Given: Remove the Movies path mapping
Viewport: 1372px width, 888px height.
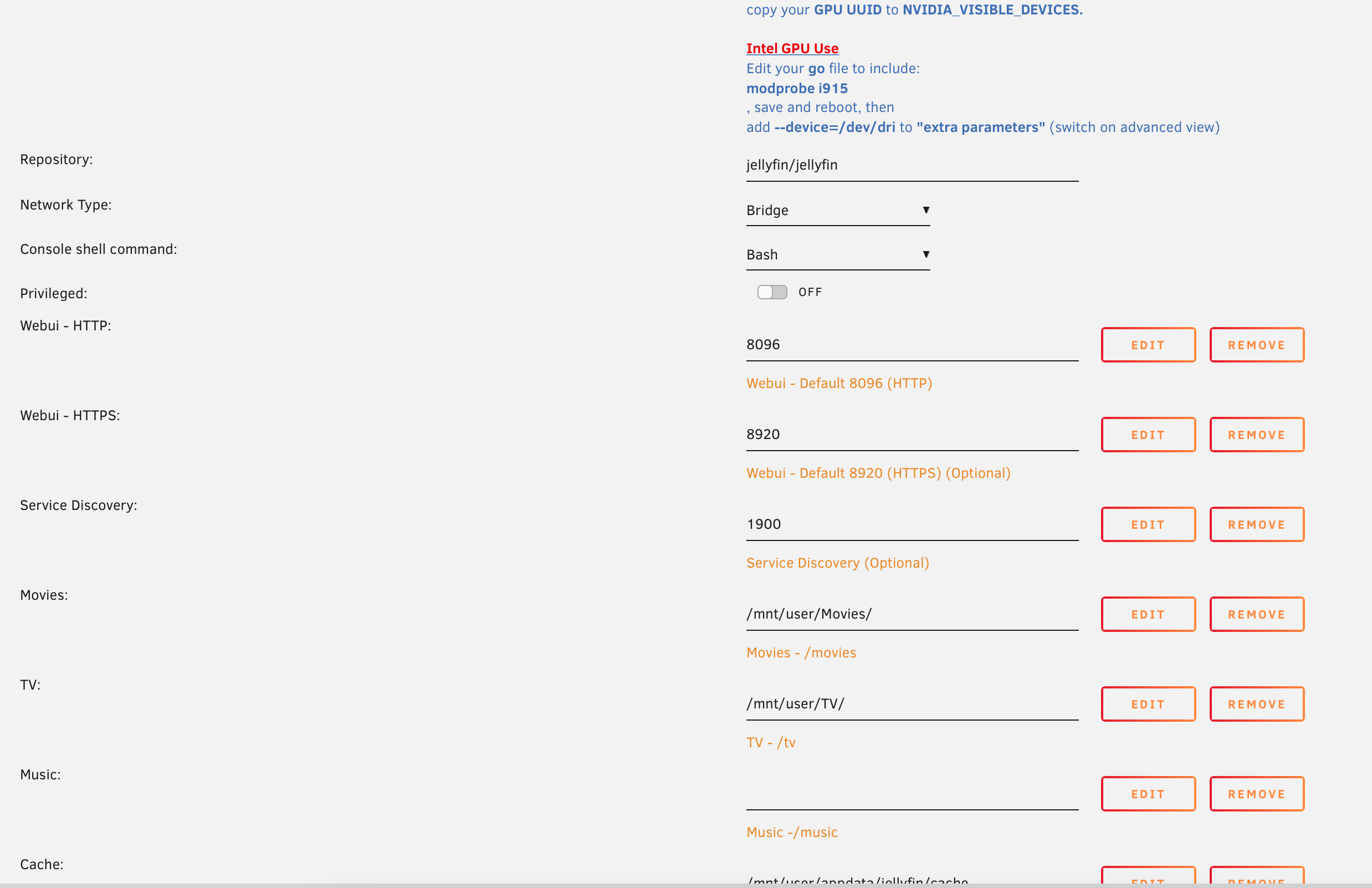Looking at the screenshot, I should click(x=1257, y=614).
